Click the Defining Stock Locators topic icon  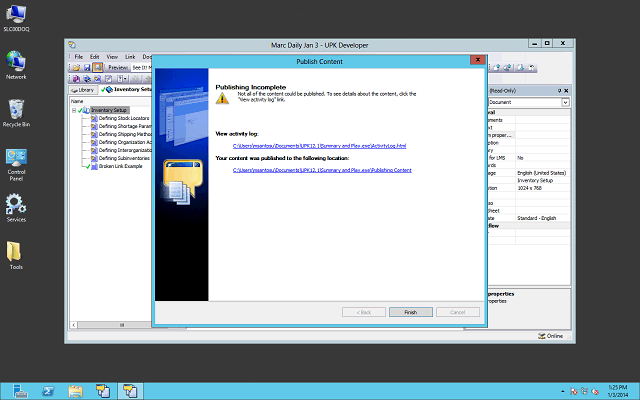[94, 118]
